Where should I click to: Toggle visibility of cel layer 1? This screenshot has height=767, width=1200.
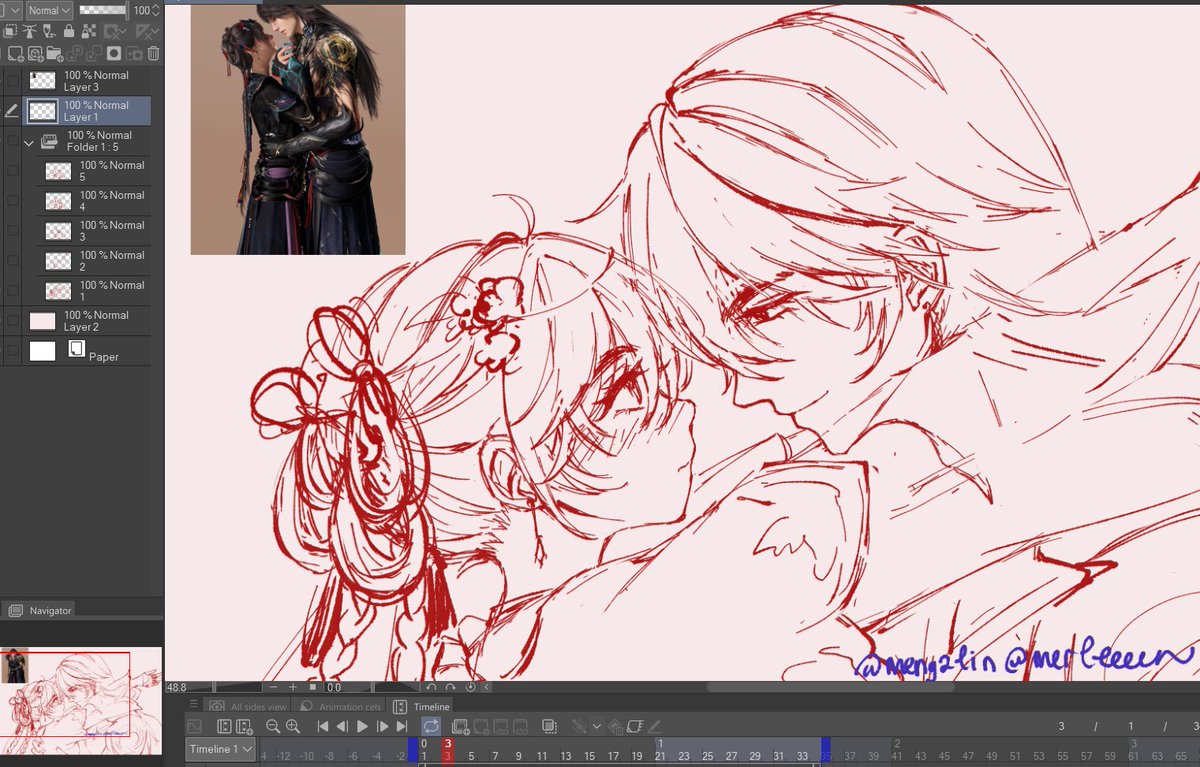coord(12,291)
